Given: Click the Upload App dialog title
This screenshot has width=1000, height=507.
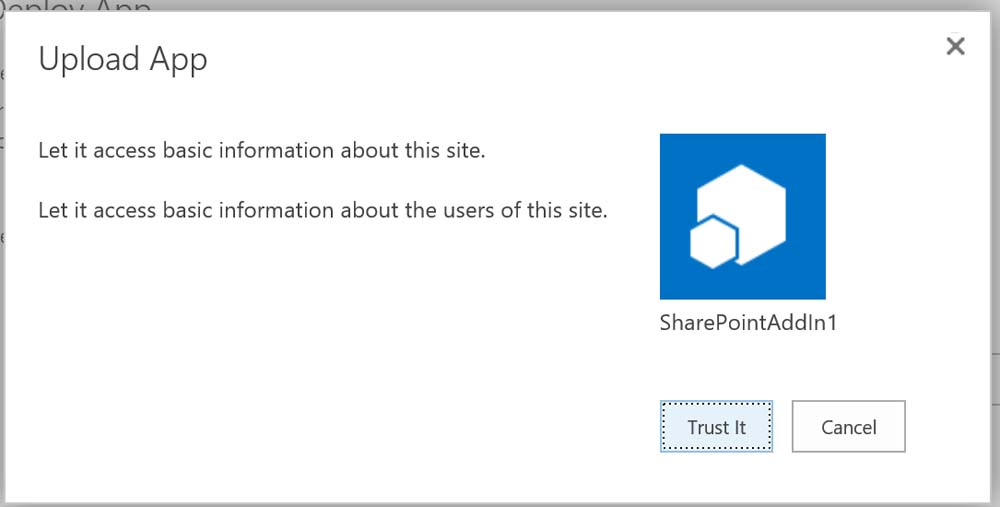Looking at the screenshot, I should click(x=122, y=59).
